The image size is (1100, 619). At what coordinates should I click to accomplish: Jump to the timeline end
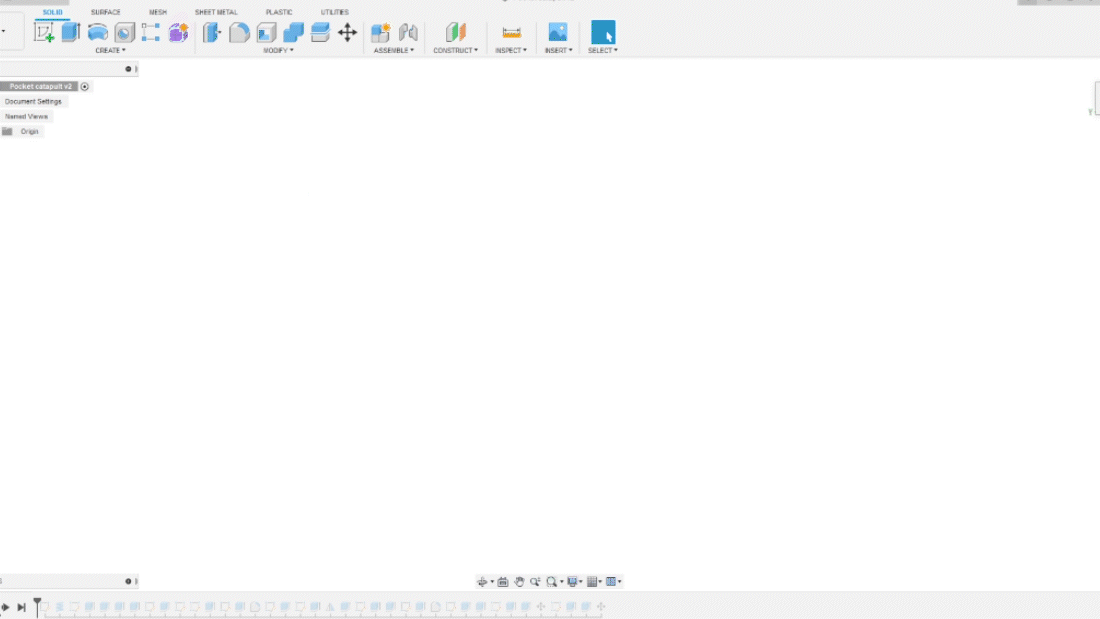tap(21, 607)
